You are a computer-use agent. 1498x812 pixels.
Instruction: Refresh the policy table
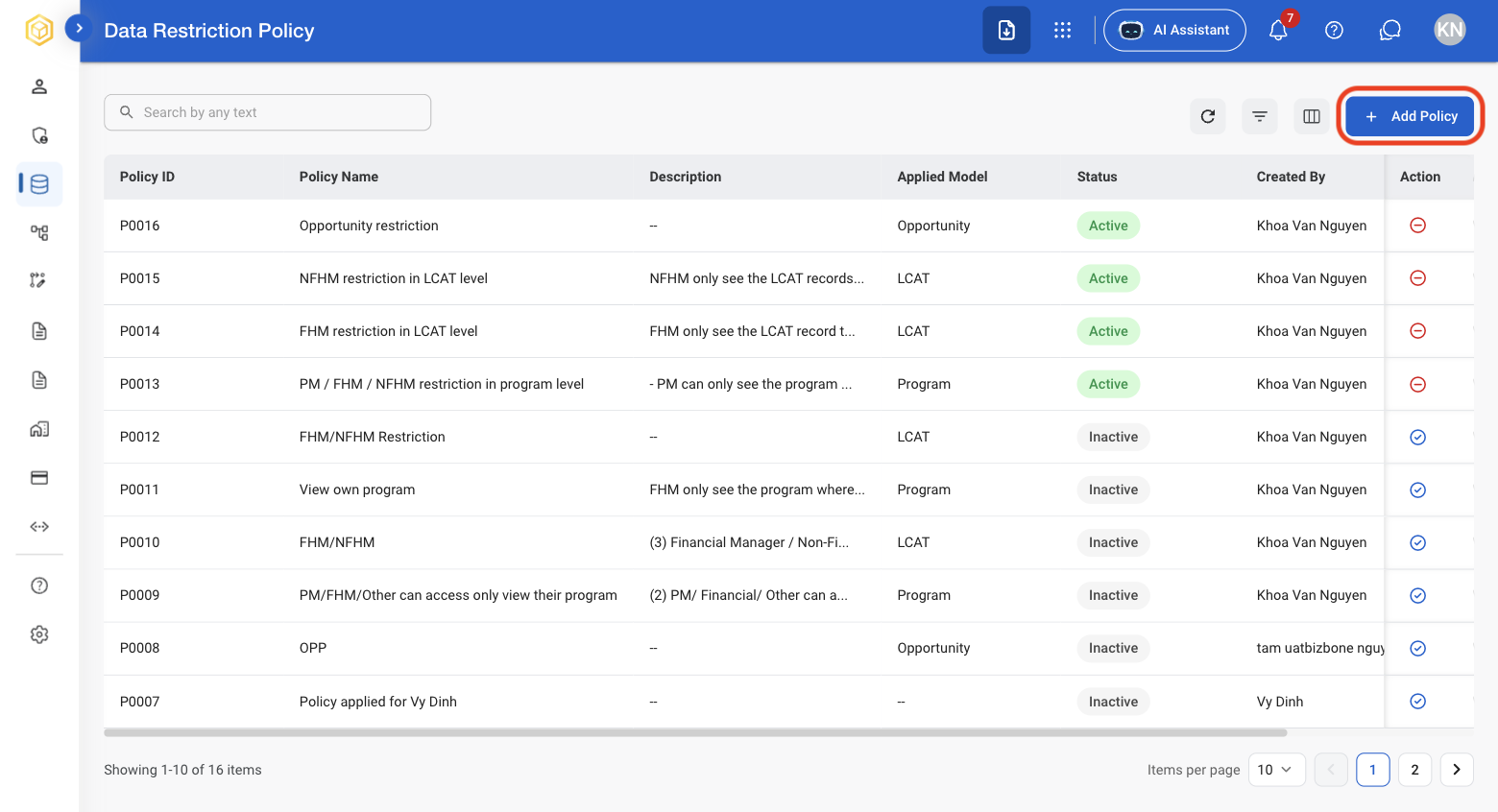coord(1208,116)
